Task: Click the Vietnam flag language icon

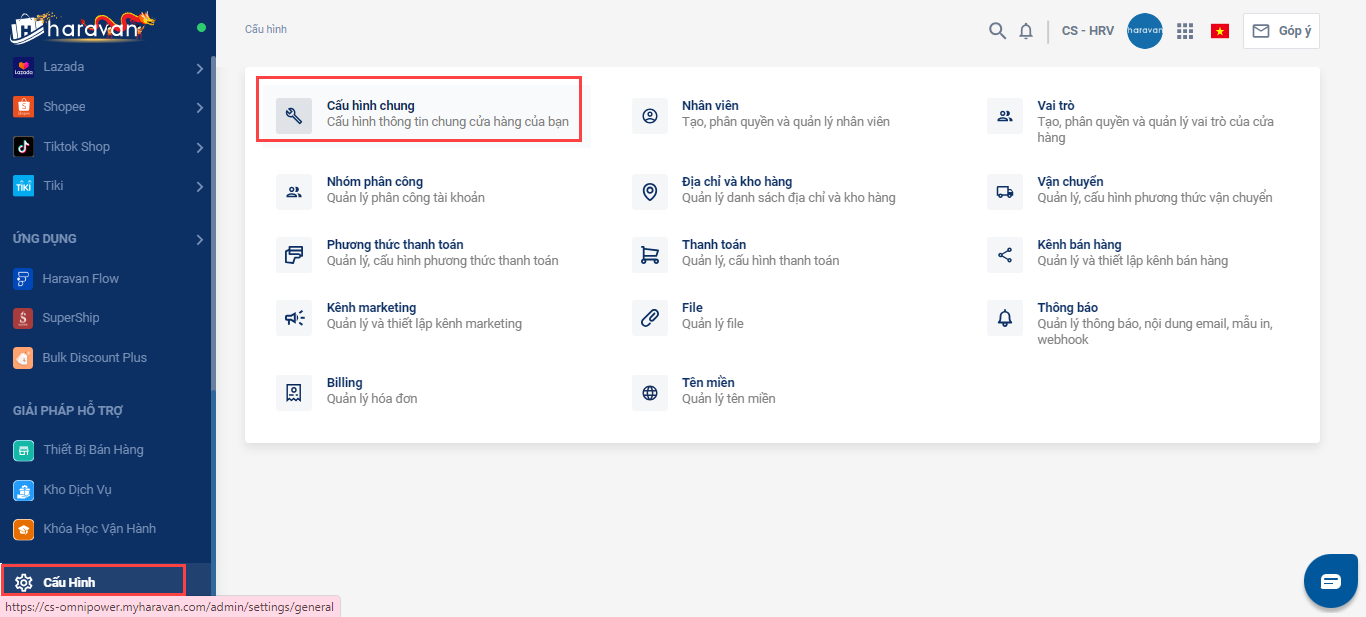Action: pos(1220,31)
